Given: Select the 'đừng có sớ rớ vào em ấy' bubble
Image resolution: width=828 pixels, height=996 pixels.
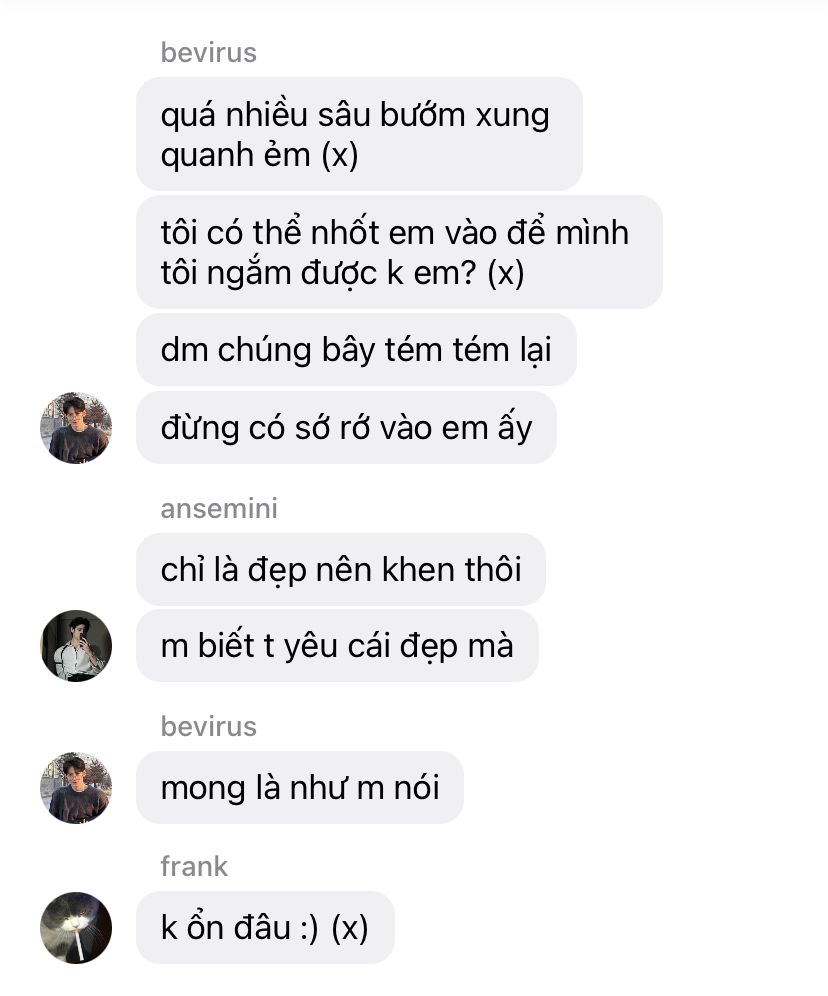Looking at the screenshot, I should point(346,427).
